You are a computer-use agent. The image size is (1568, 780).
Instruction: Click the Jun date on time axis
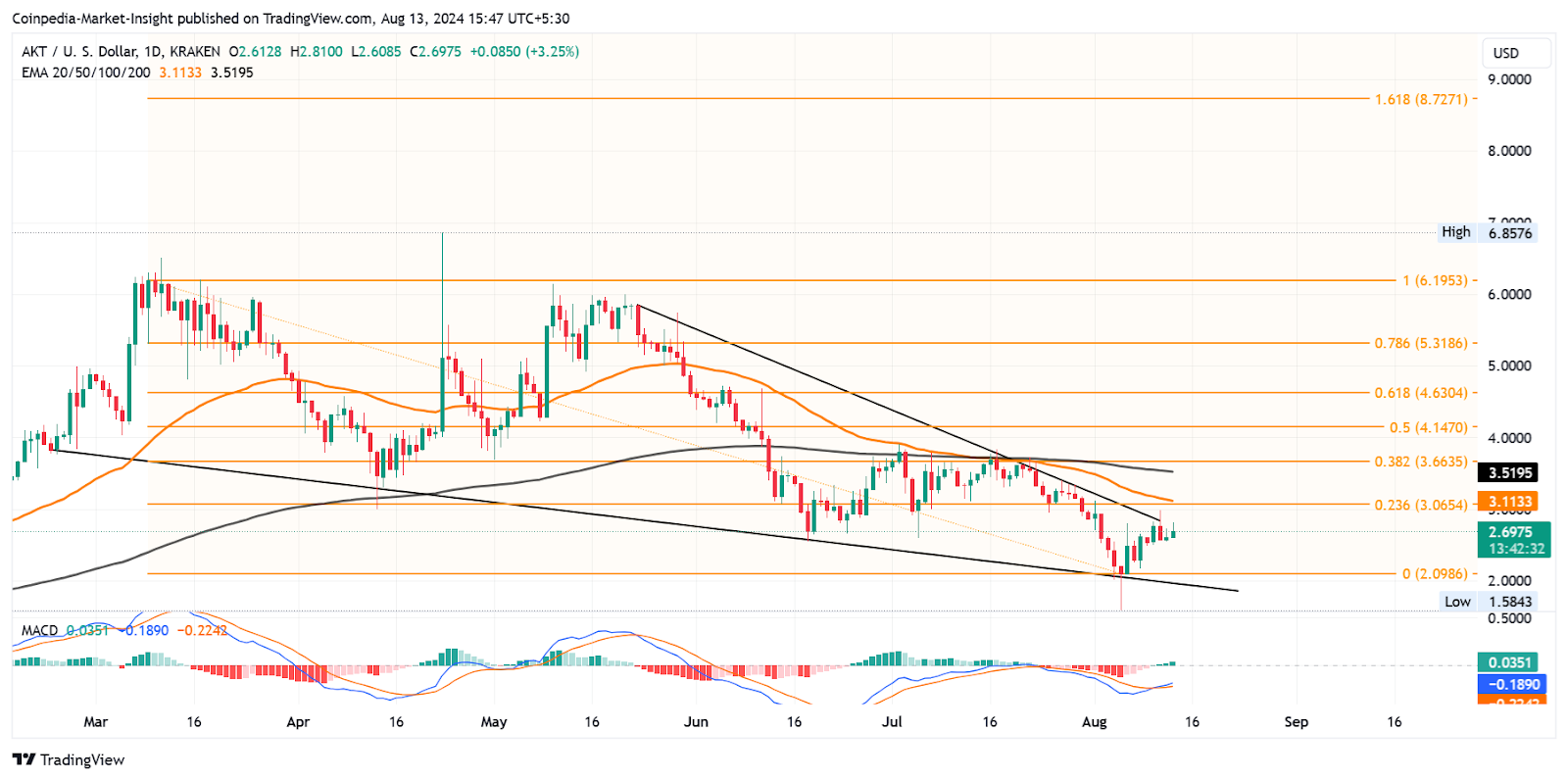696,722
